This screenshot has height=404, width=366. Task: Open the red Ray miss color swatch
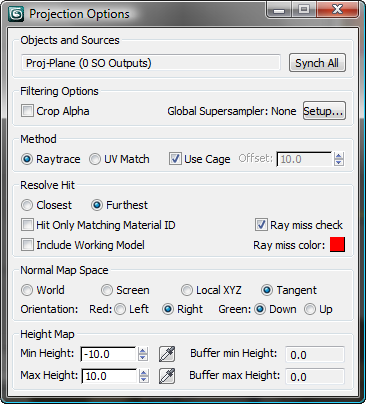(337, 245)
